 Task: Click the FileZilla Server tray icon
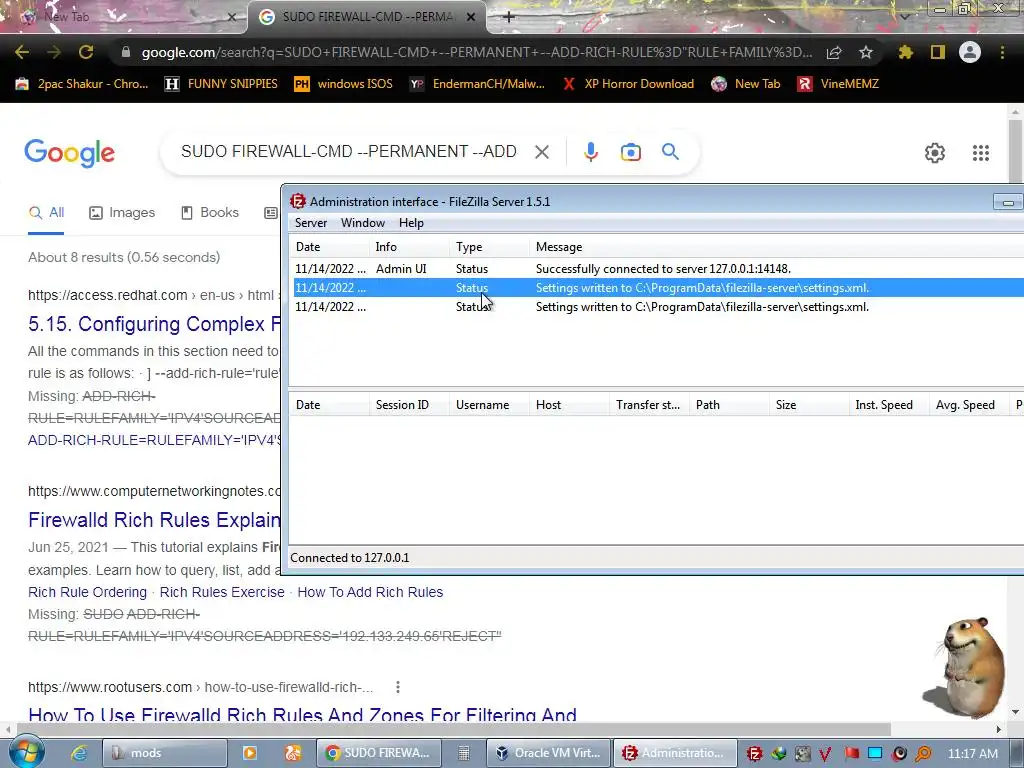(x=754, y=754)
